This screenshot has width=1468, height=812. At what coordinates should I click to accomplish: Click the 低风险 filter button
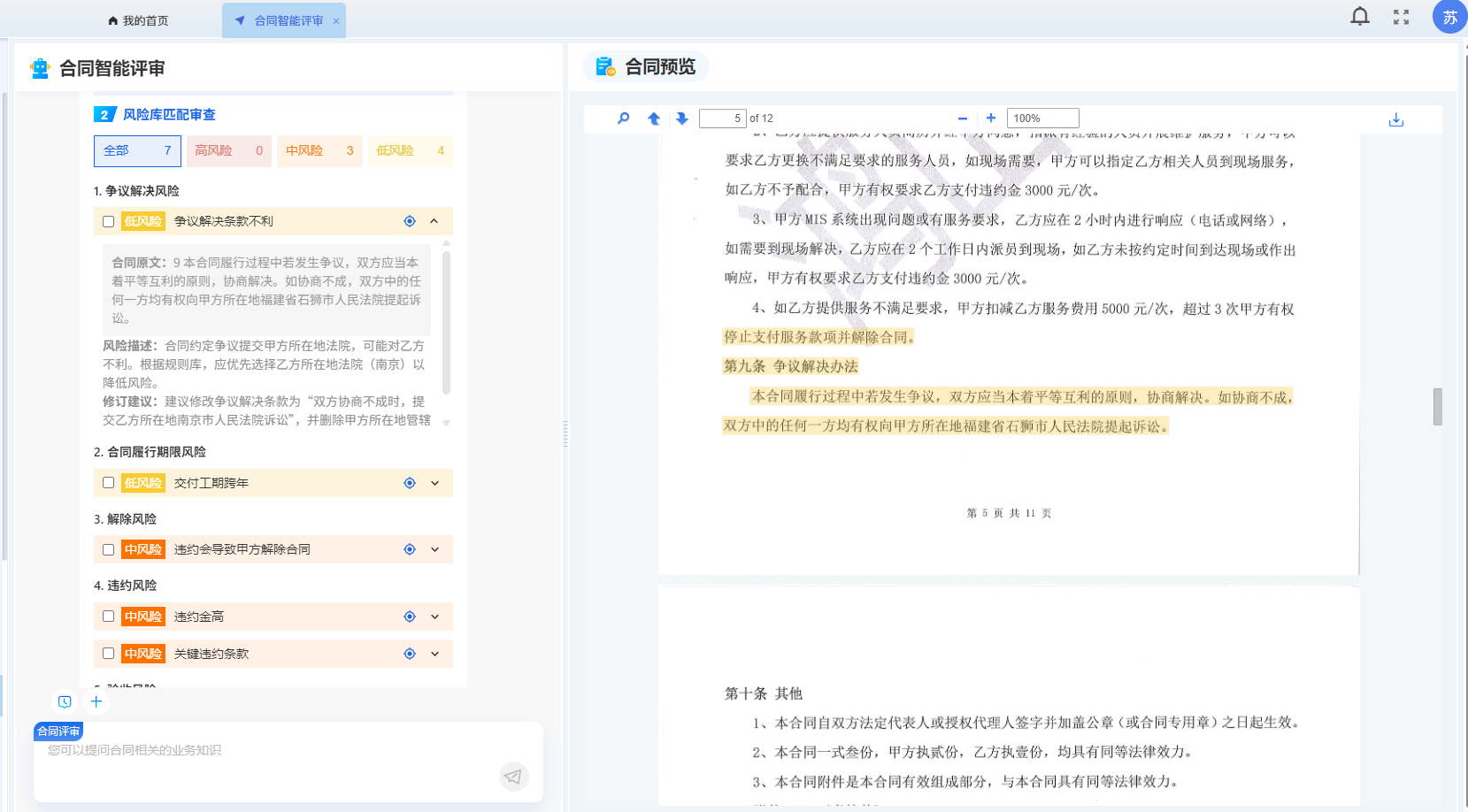pos(411,150)
